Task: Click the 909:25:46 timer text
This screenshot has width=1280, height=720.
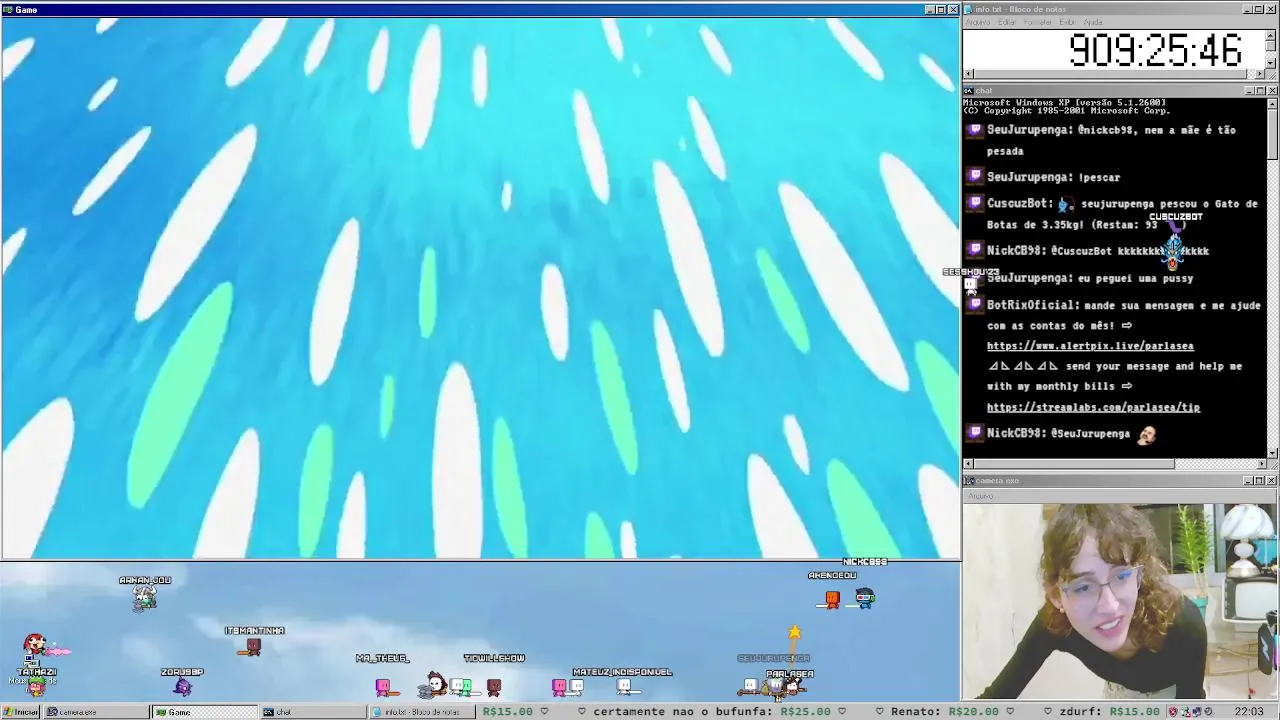Action: (1156, 50)
